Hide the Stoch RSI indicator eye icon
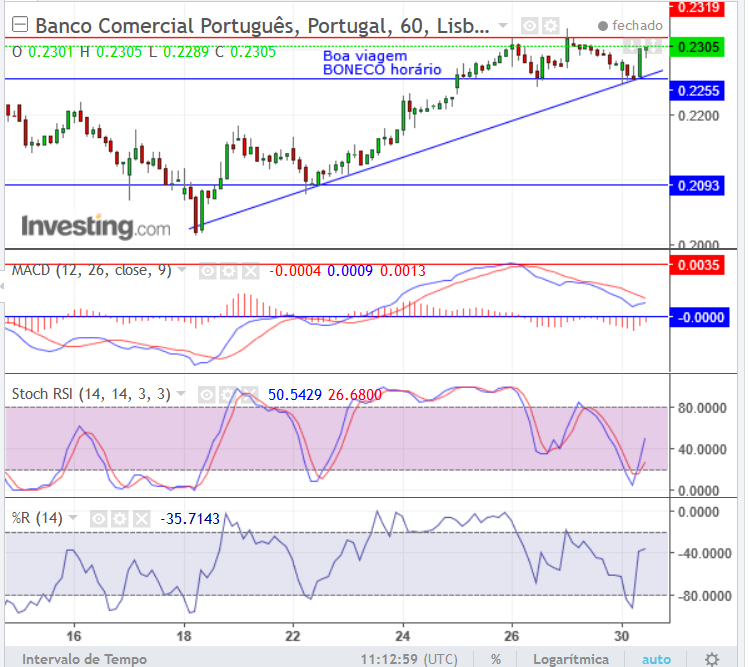The height and width of the screenshot is (667, 749). pyautogui.click(x=207, y=395)
